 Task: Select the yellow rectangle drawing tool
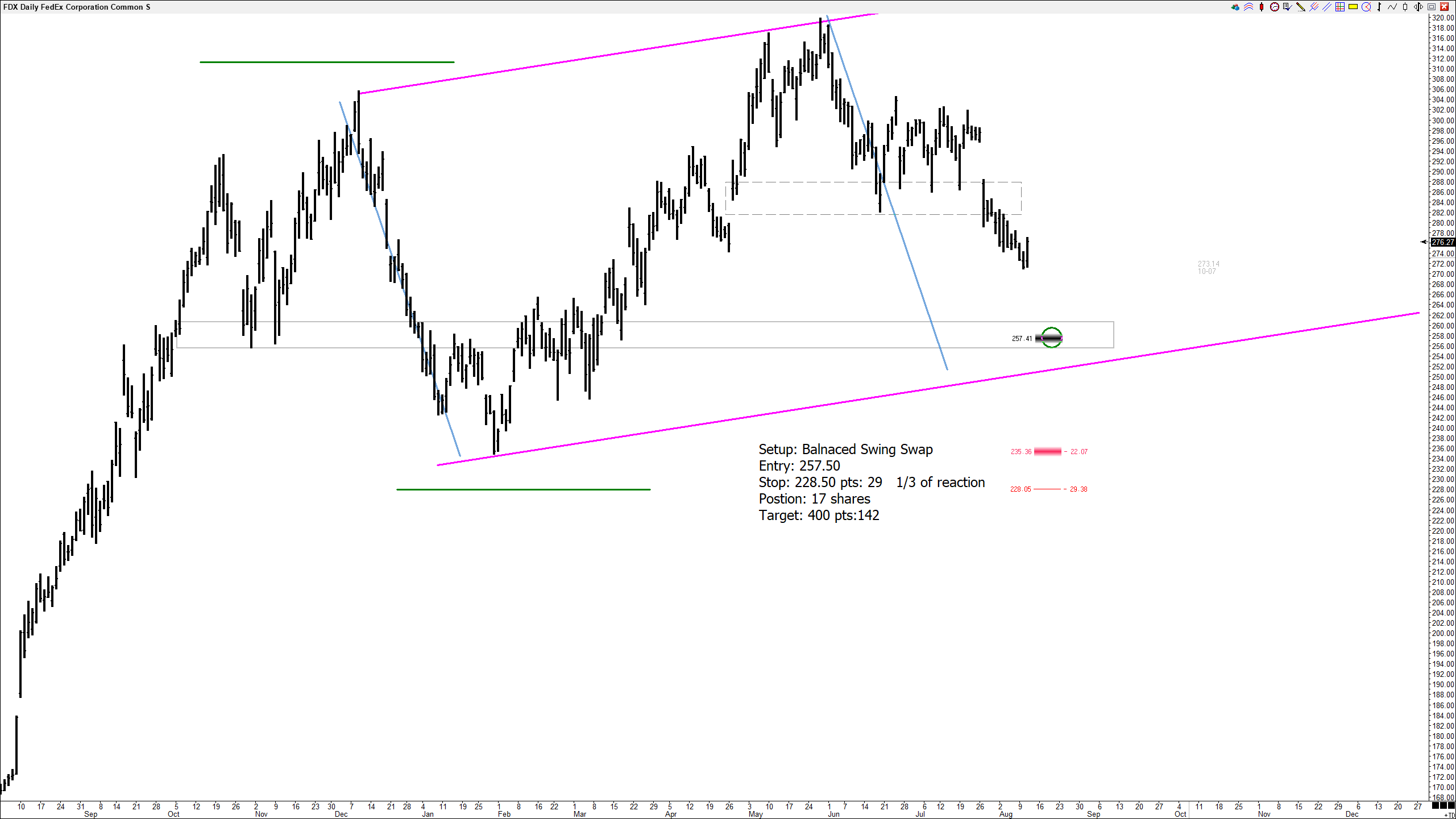point(1353,7)
